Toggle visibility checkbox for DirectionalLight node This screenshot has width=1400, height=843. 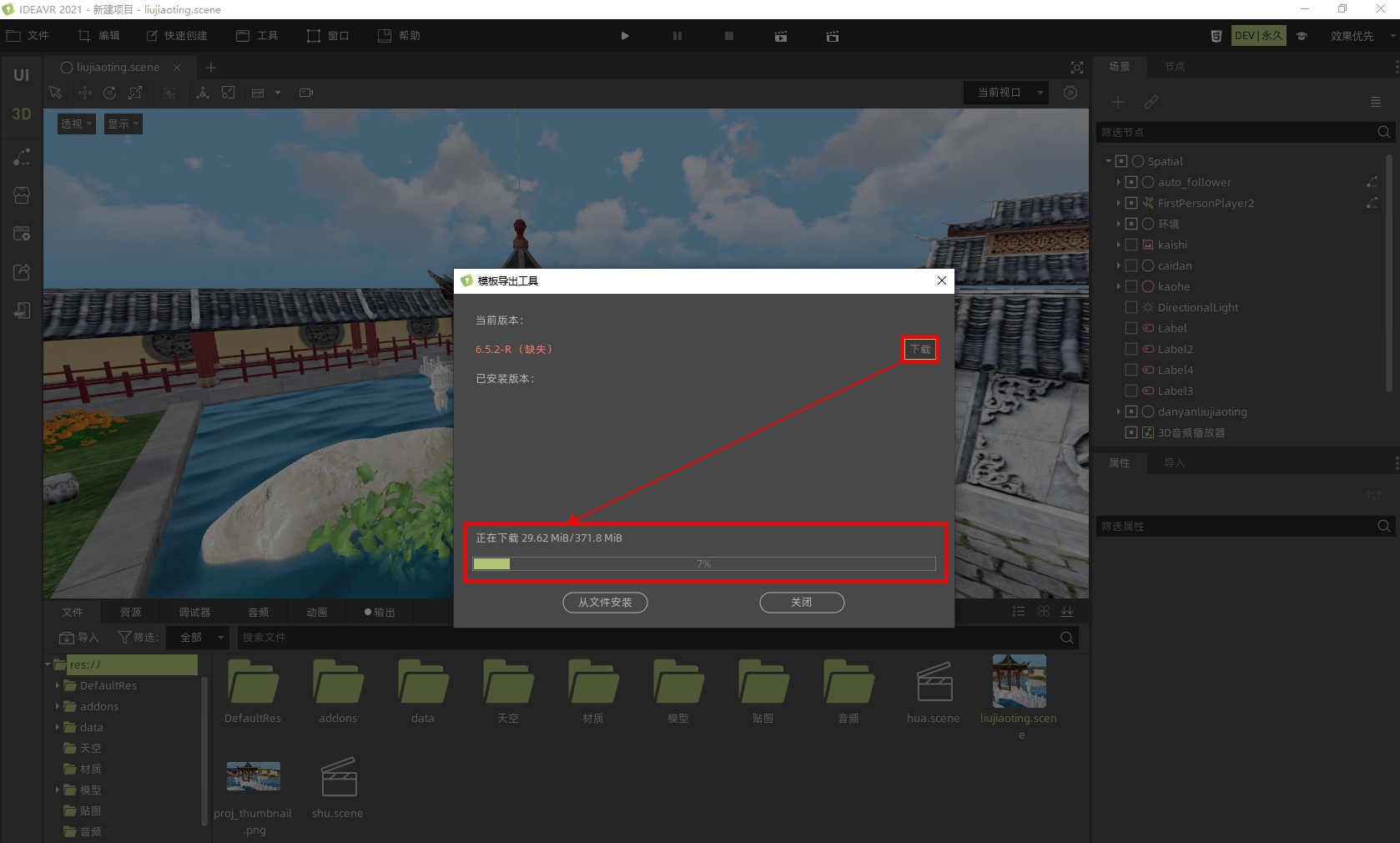pyautogui.click(x=1131, y=307)
